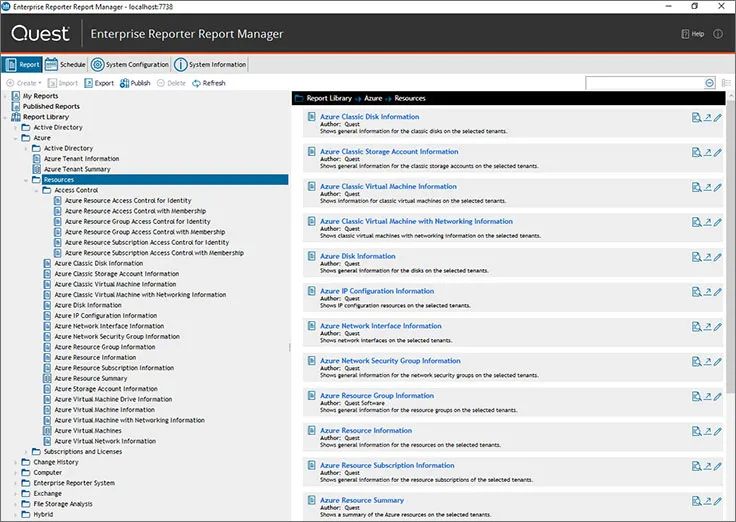The width and height of the screenshot is (736, 522).
Task: Click the arrow icon for Azure Network Interface Information
Action: [x=708, y=327]
